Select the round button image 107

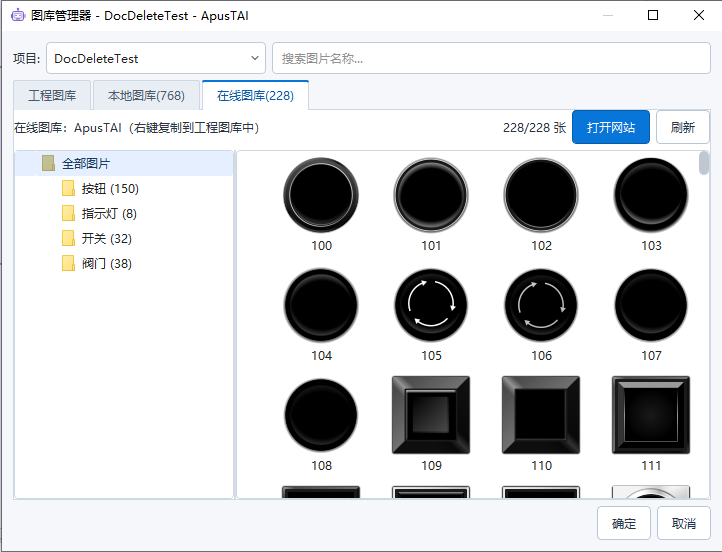(x=651, y=305)
